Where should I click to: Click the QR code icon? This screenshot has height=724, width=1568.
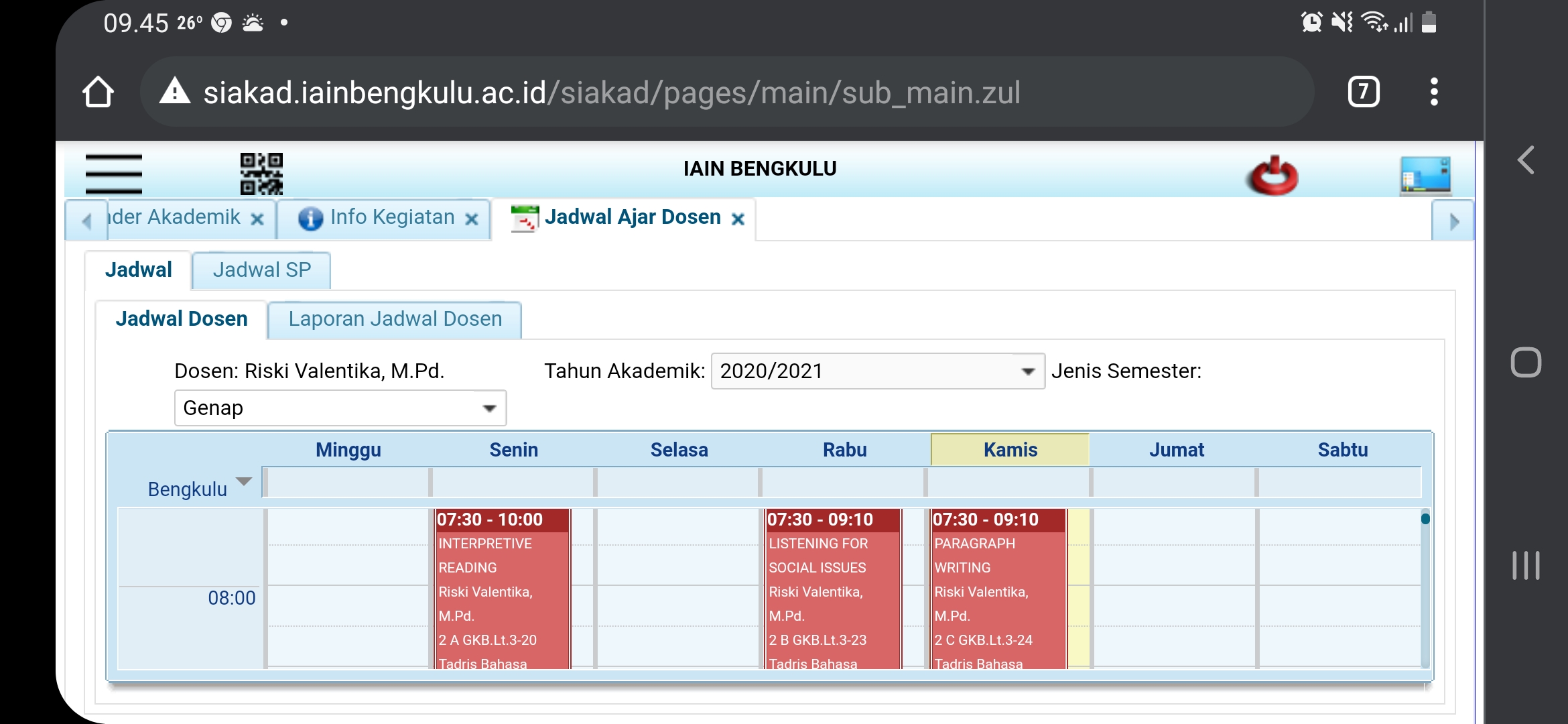261,174
